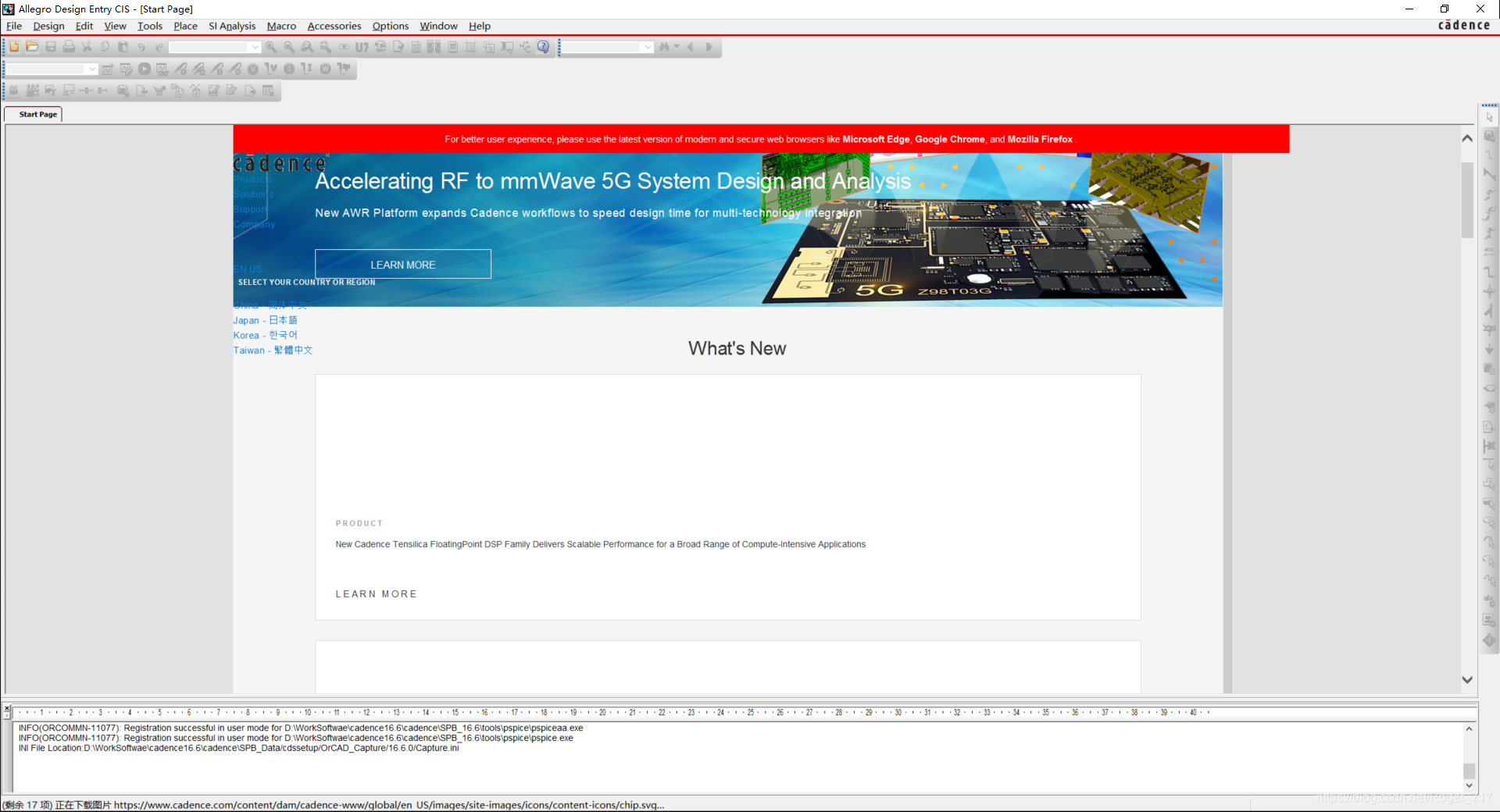Expand the part selector dropdown beside Redo
Image resolution: width=1500 pixels, height=812 pixels.
click(255, 47)
